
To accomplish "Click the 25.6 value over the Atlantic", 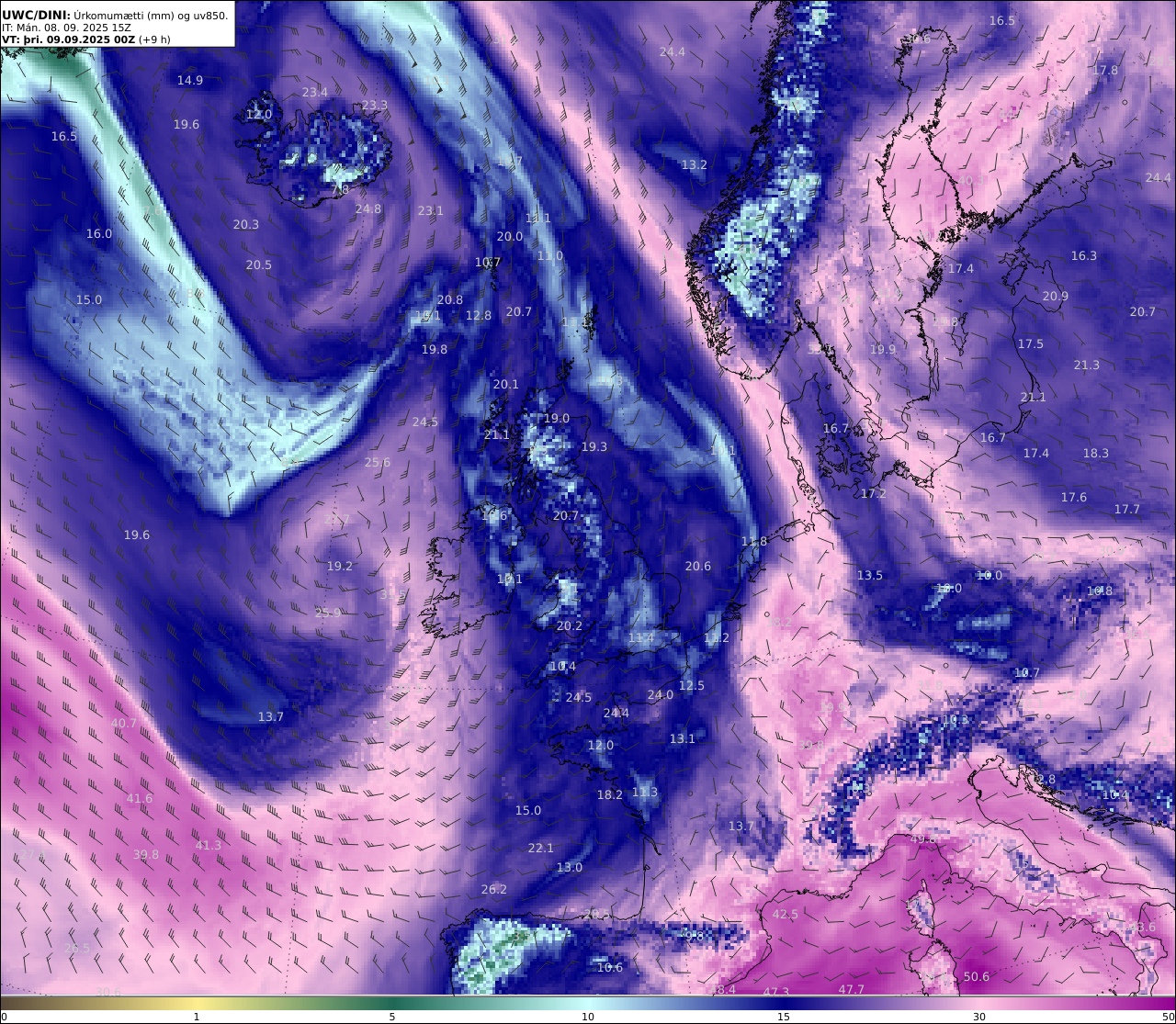I will pyautogui.click(x=377, y=462).
